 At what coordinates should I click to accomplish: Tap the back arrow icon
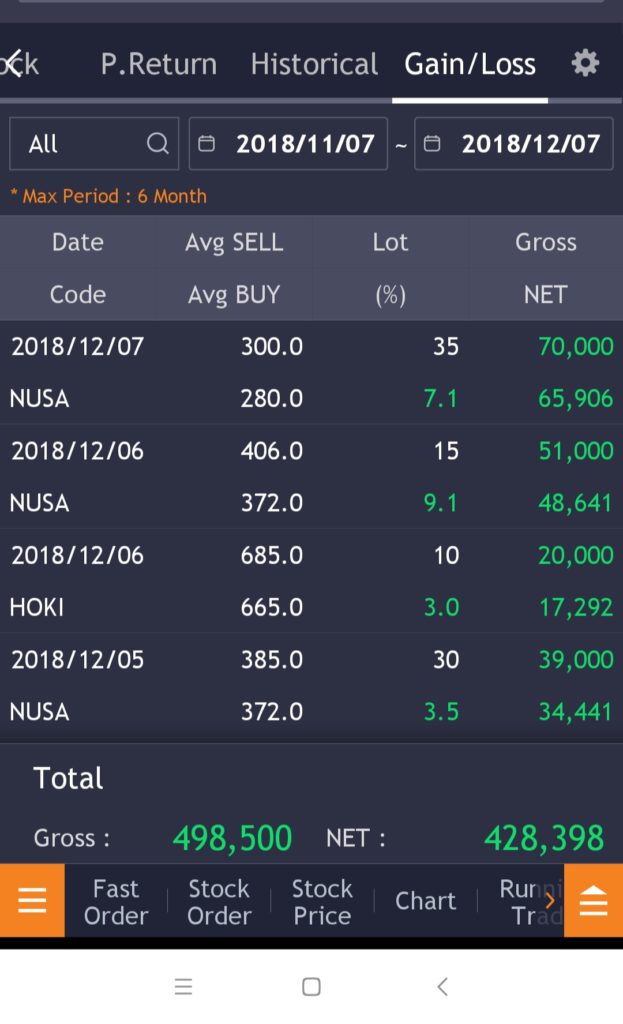[x=13, y=64]
